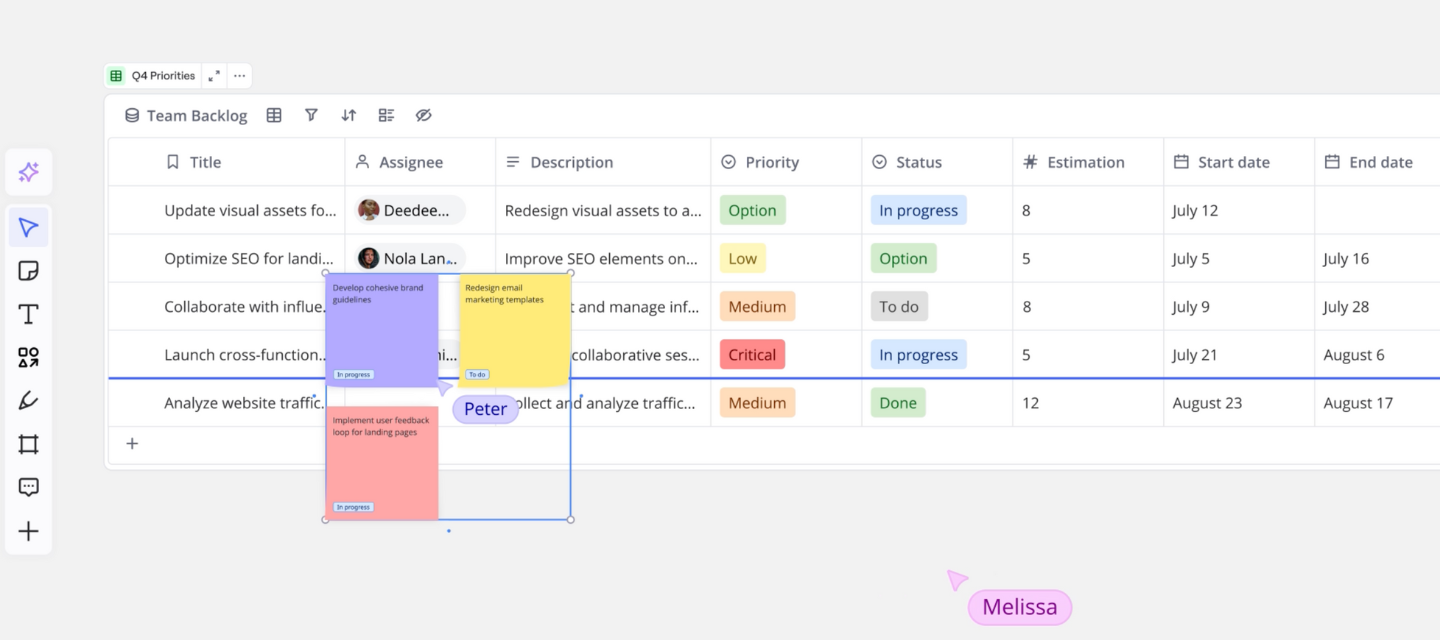Open the Team Backlog data source

[186, 116]
